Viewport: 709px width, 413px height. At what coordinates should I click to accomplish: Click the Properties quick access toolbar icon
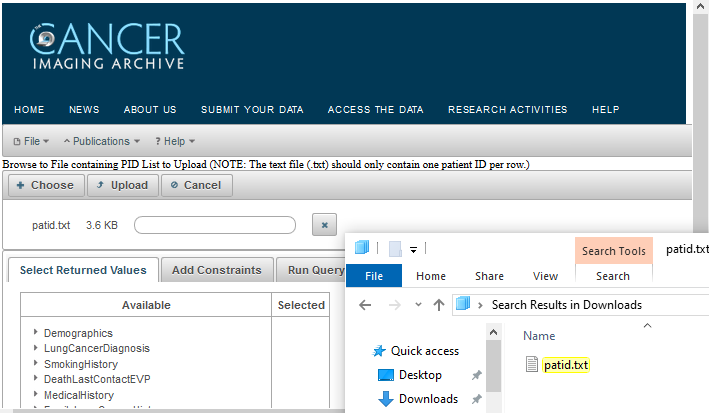coord(395,248)
